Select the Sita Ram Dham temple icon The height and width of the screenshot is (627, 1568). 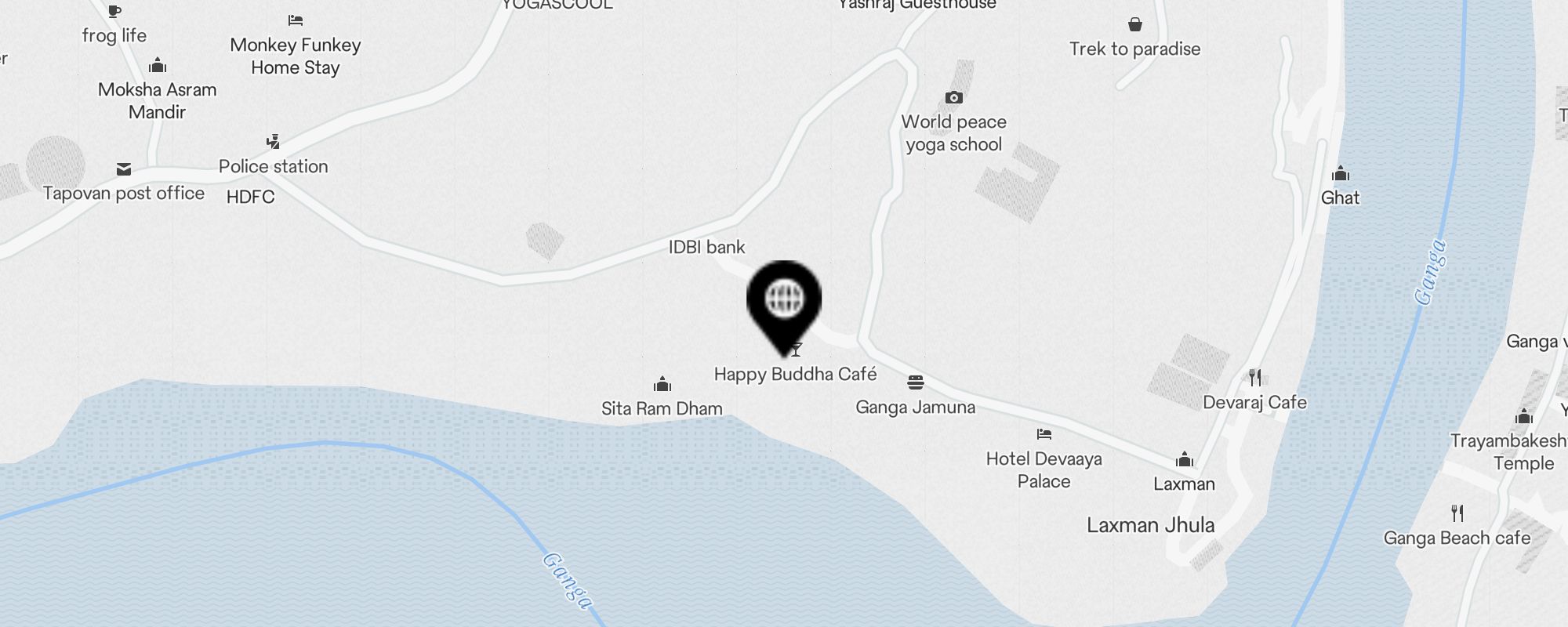click(662, 384)
